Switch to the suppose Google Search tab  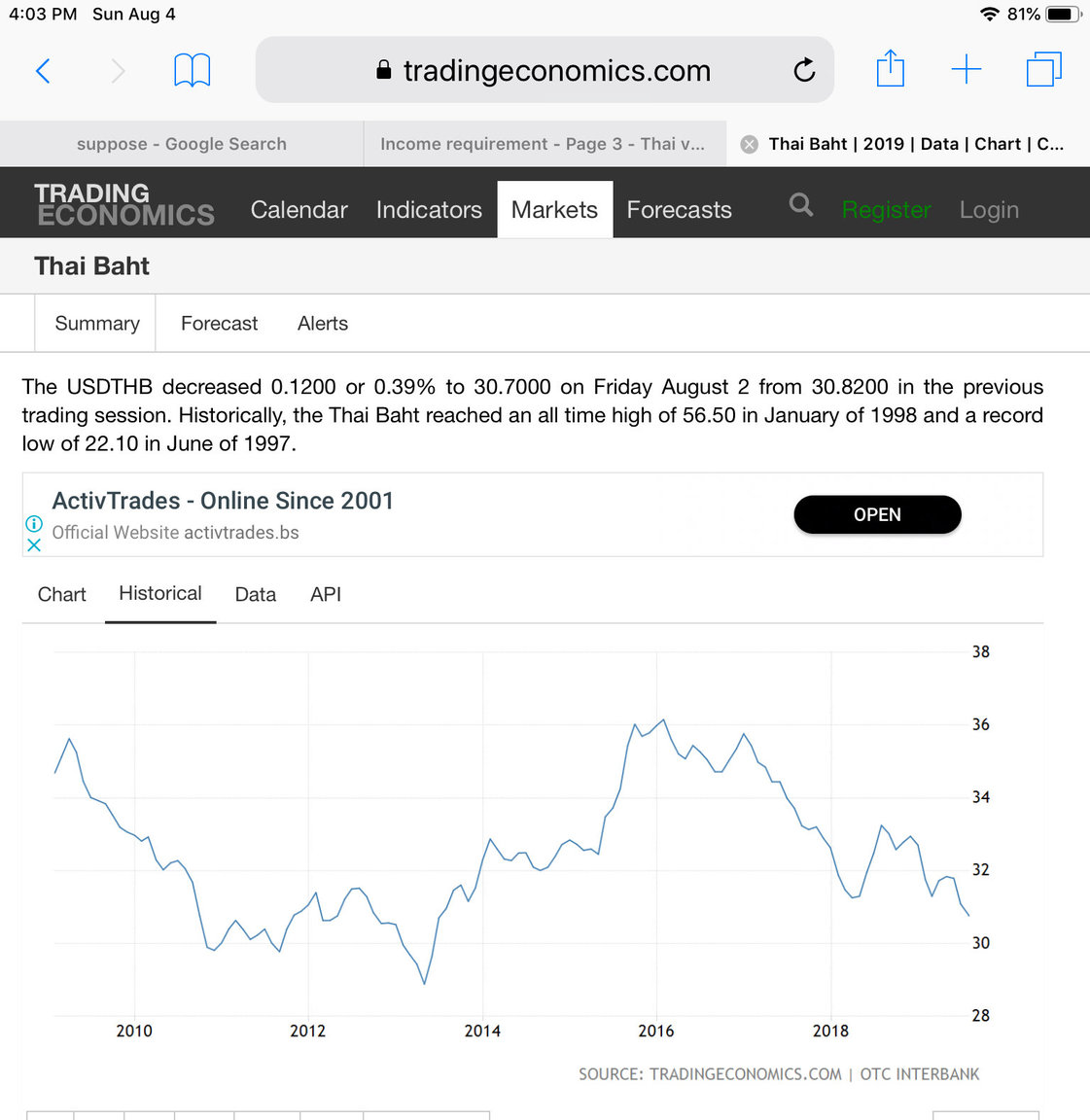pos(182,144)
